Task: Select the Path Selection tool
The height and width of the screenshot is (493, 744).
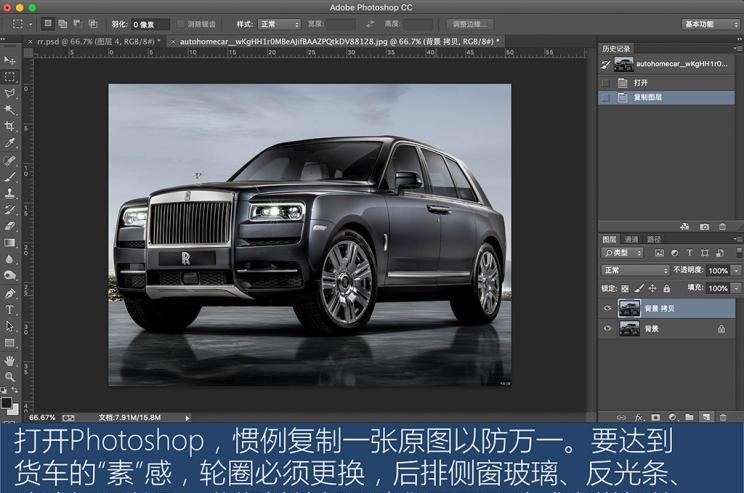Action: (9, 326)
